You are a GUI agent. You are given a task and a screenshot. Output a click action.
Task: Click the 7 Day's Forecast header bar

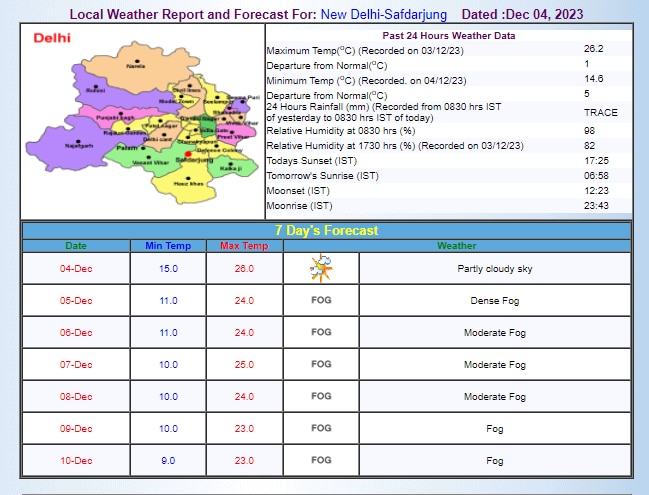click(327, 230)
